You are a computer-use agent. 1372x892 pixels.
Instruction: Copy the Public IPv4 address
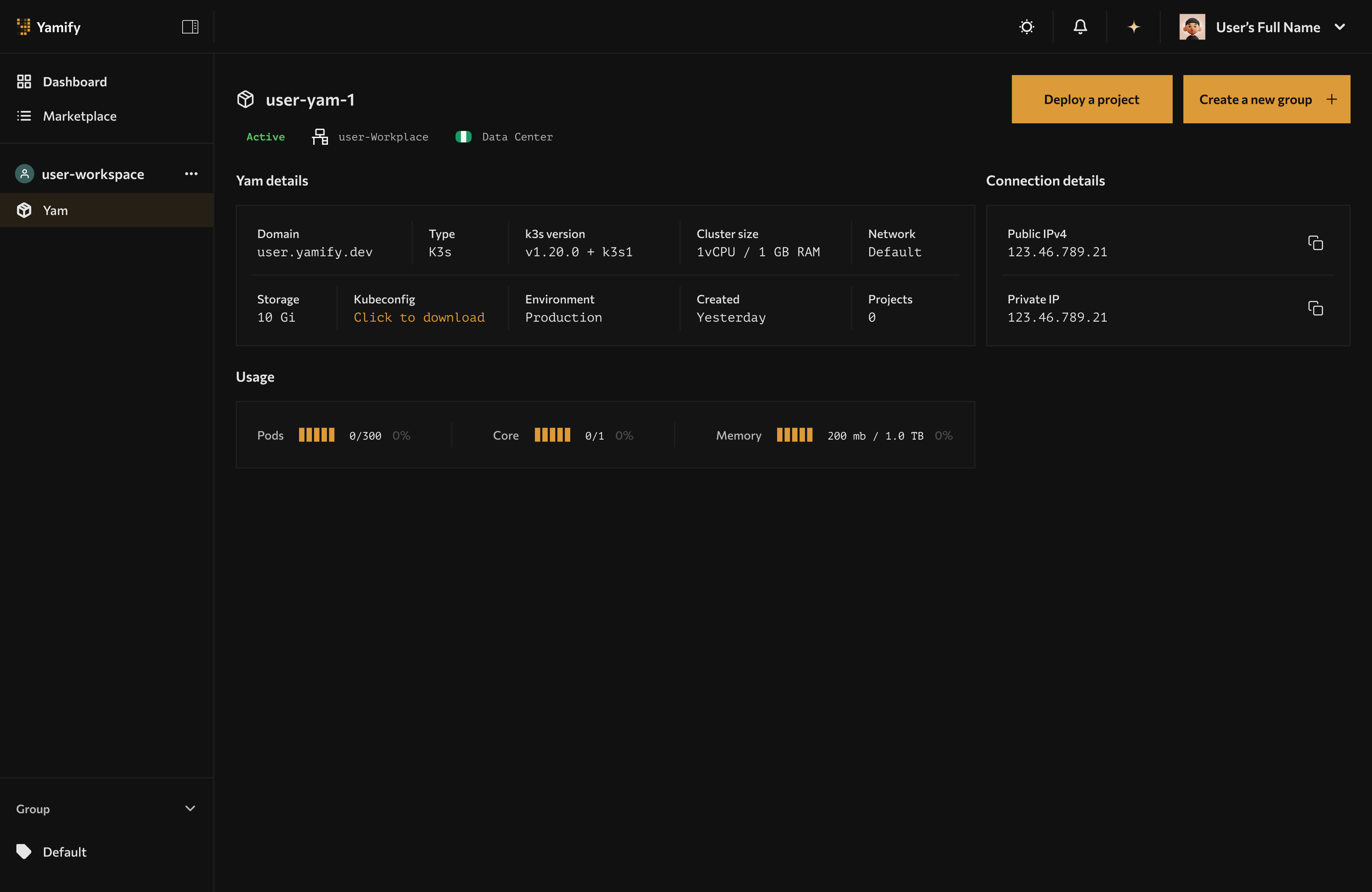click(1316, 243)
